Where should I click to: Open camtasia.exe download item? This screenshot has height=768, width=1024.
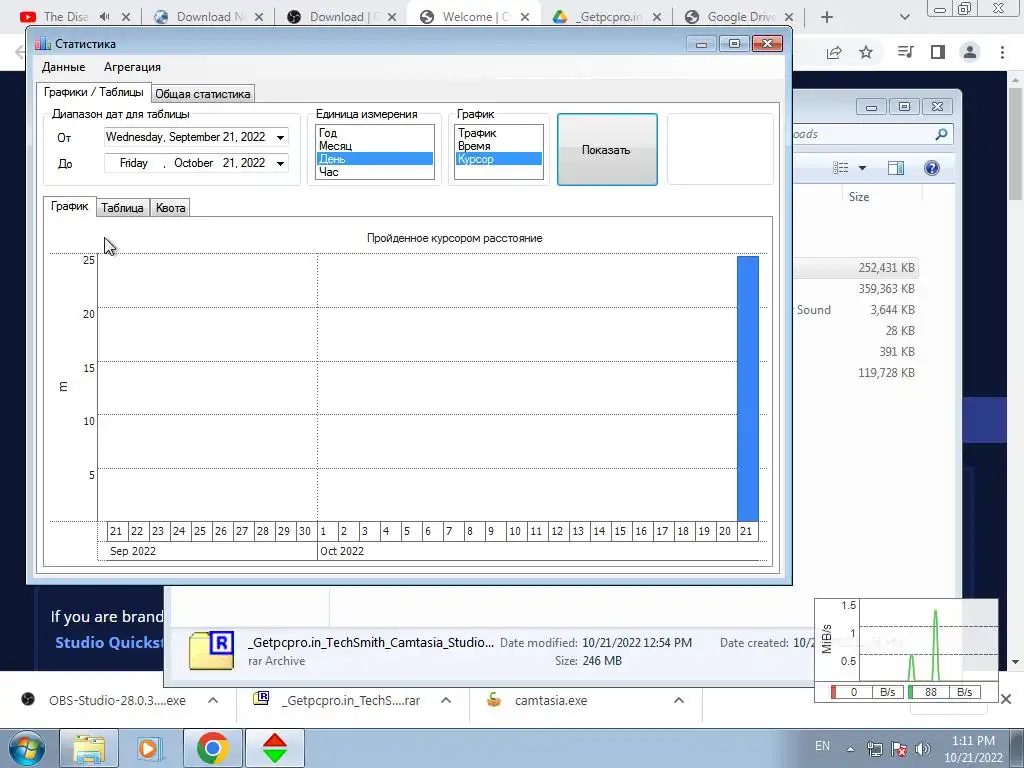537,700
